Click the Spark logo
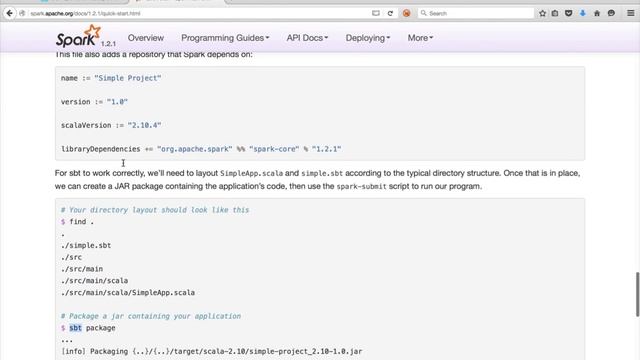This screenshot has width=640, height=360. click(x=78, y=36)
